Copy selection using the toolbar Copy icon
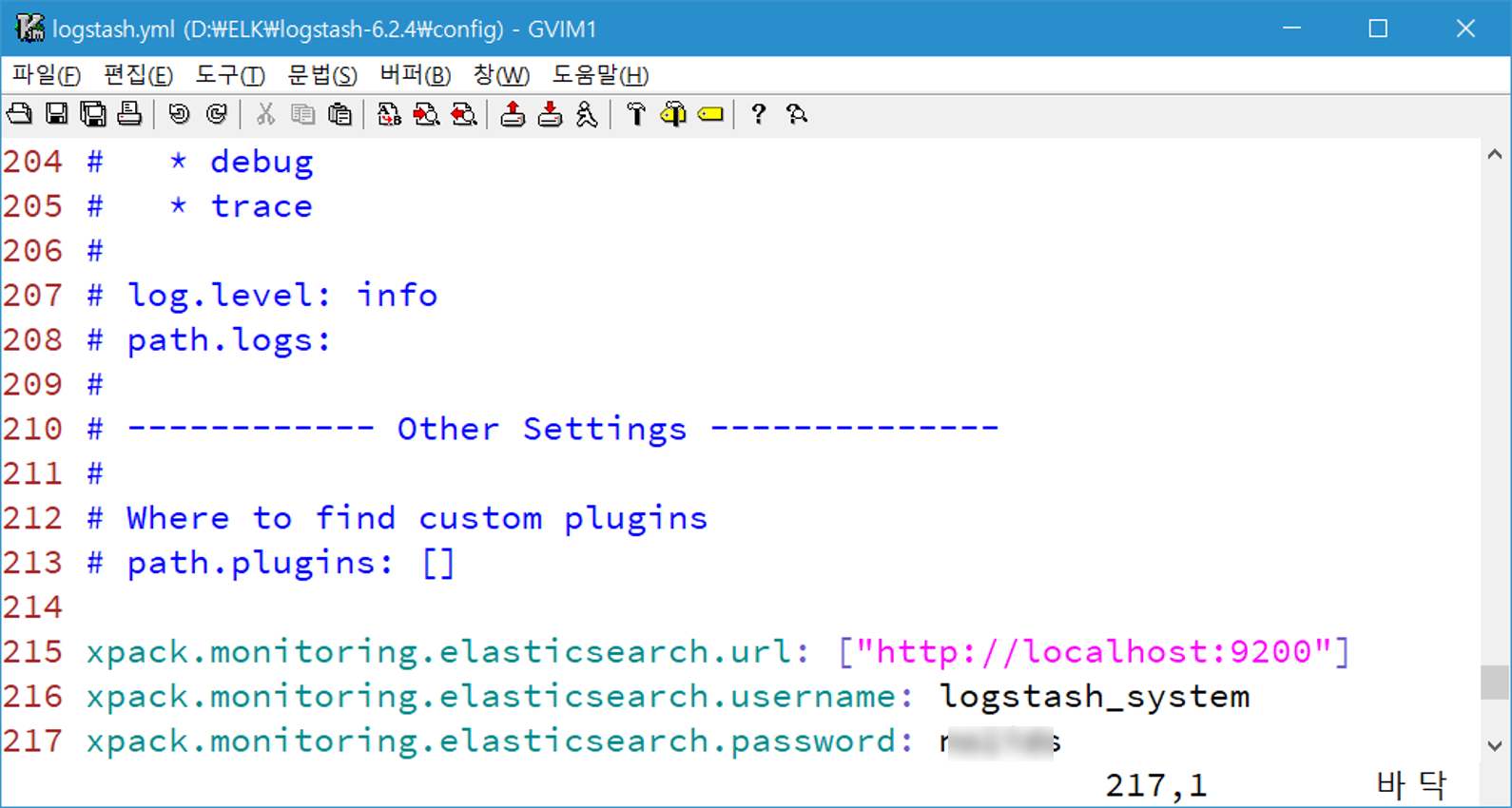The height and width of the screenshot is (808, 1512). 302,114
